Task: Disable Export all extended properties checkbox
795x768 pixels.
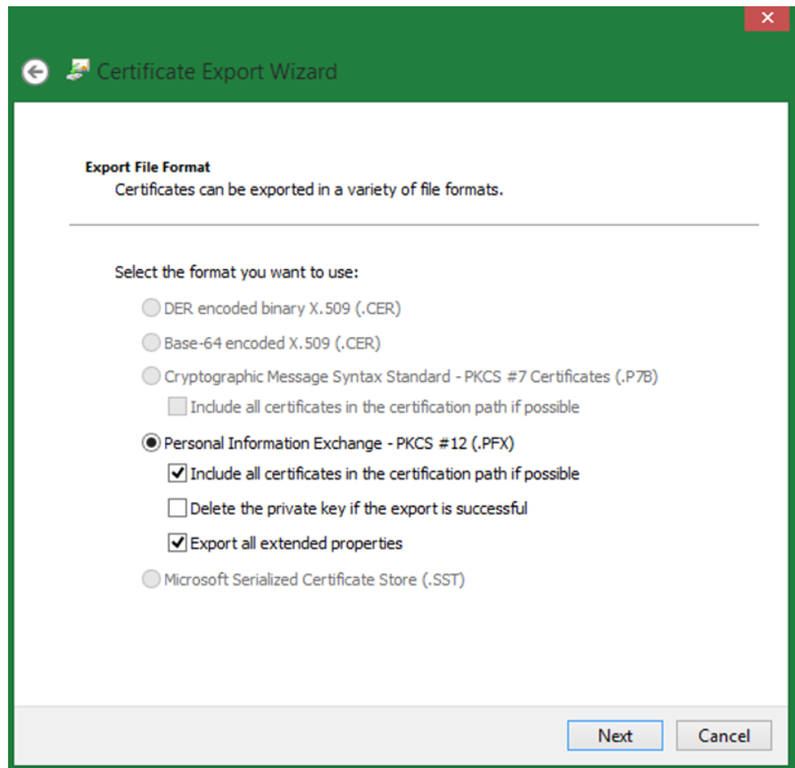Action: (177, 543)
